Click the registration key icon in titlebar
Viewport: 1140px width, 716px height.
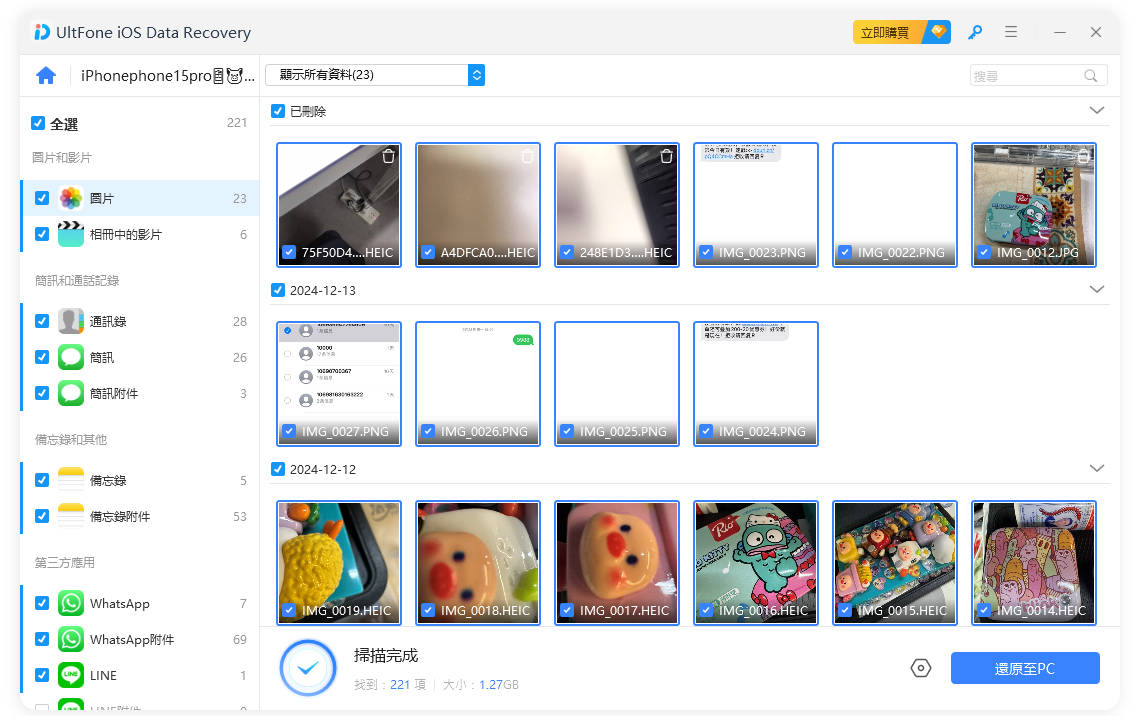coord(974,32)
